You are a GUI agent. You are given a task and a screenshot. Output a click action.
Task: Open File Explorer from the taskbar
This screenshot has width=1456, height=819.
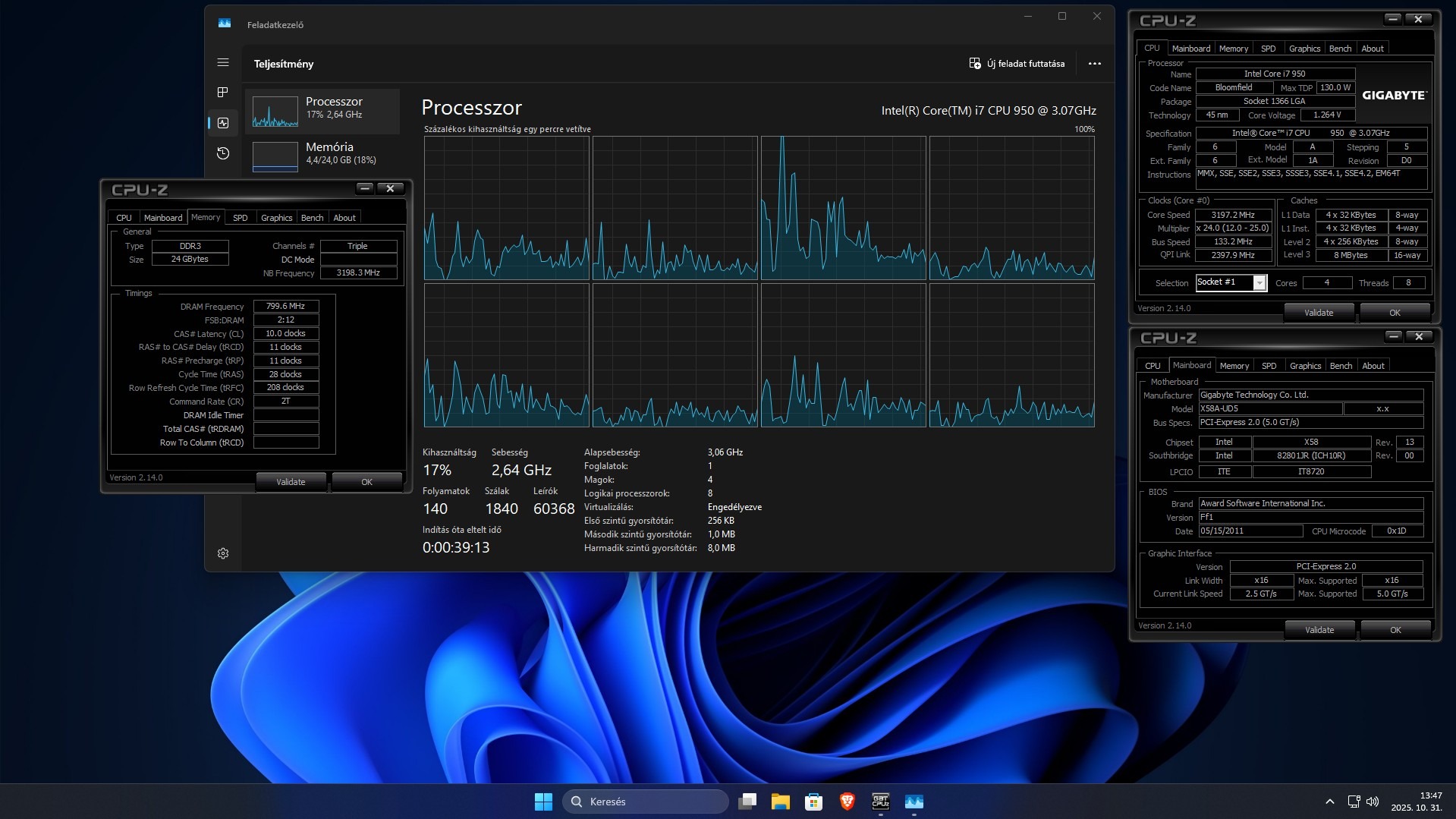781,802
